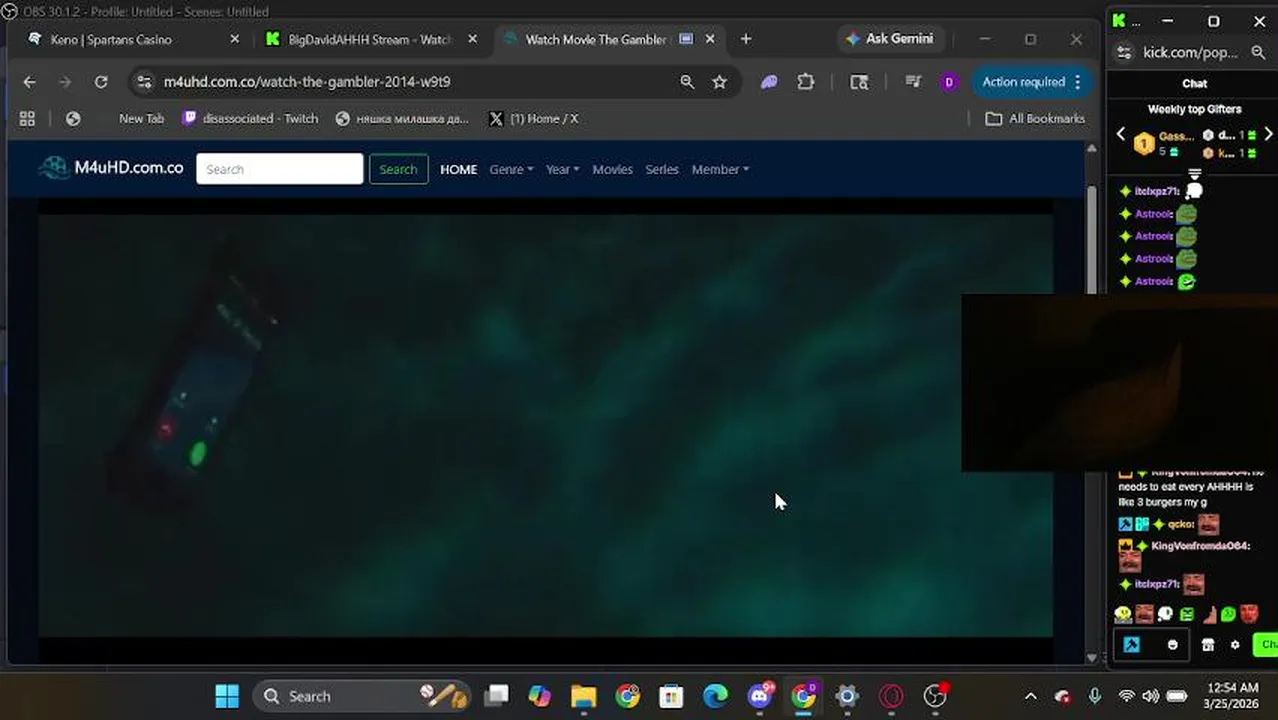This screenshot has width=1278, height=720.
Task: Click the search magnifier in the Kick window
Action: tap(1258, 52)
